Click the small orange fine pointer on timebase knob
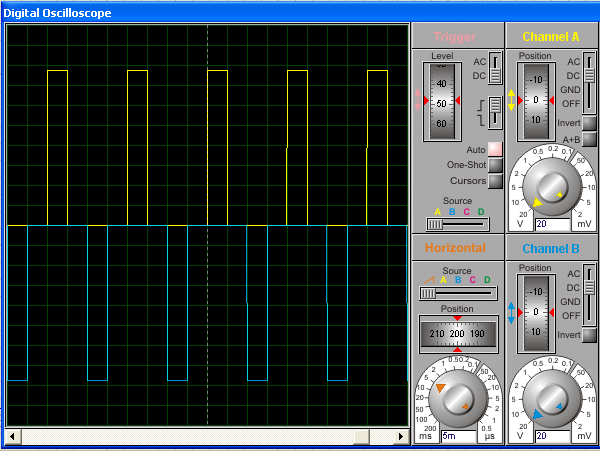 [465, 406]
